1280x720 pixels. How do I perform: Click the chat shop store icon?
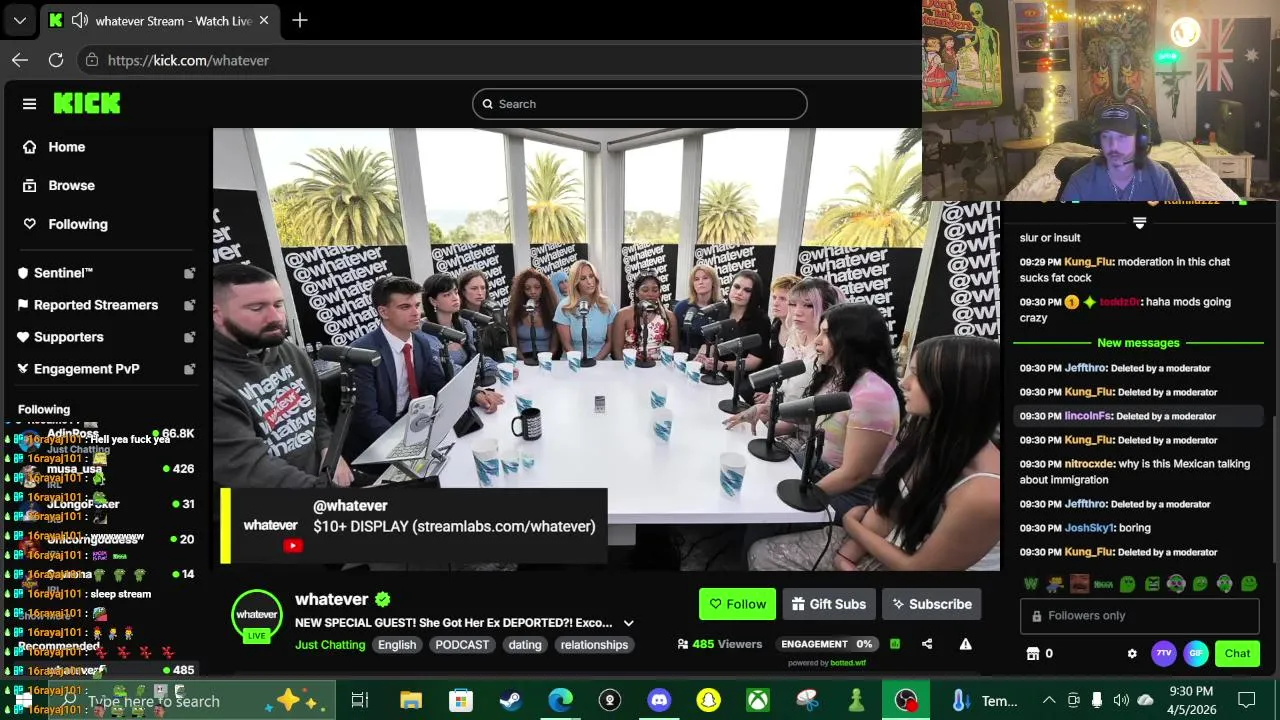point(1033,654)
